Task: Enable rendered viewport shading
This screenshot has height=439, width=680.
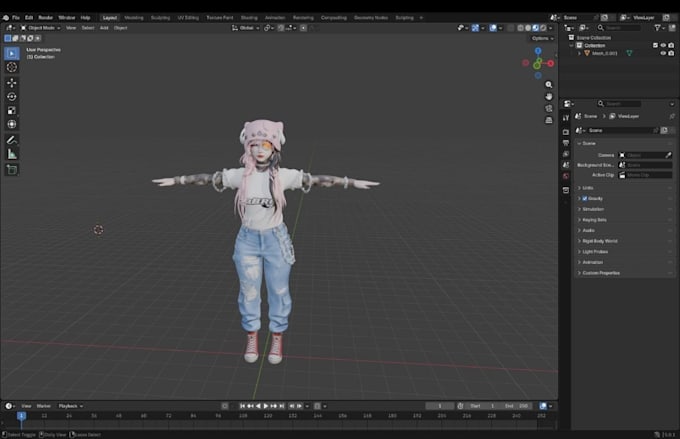Action: coord(543,28)
